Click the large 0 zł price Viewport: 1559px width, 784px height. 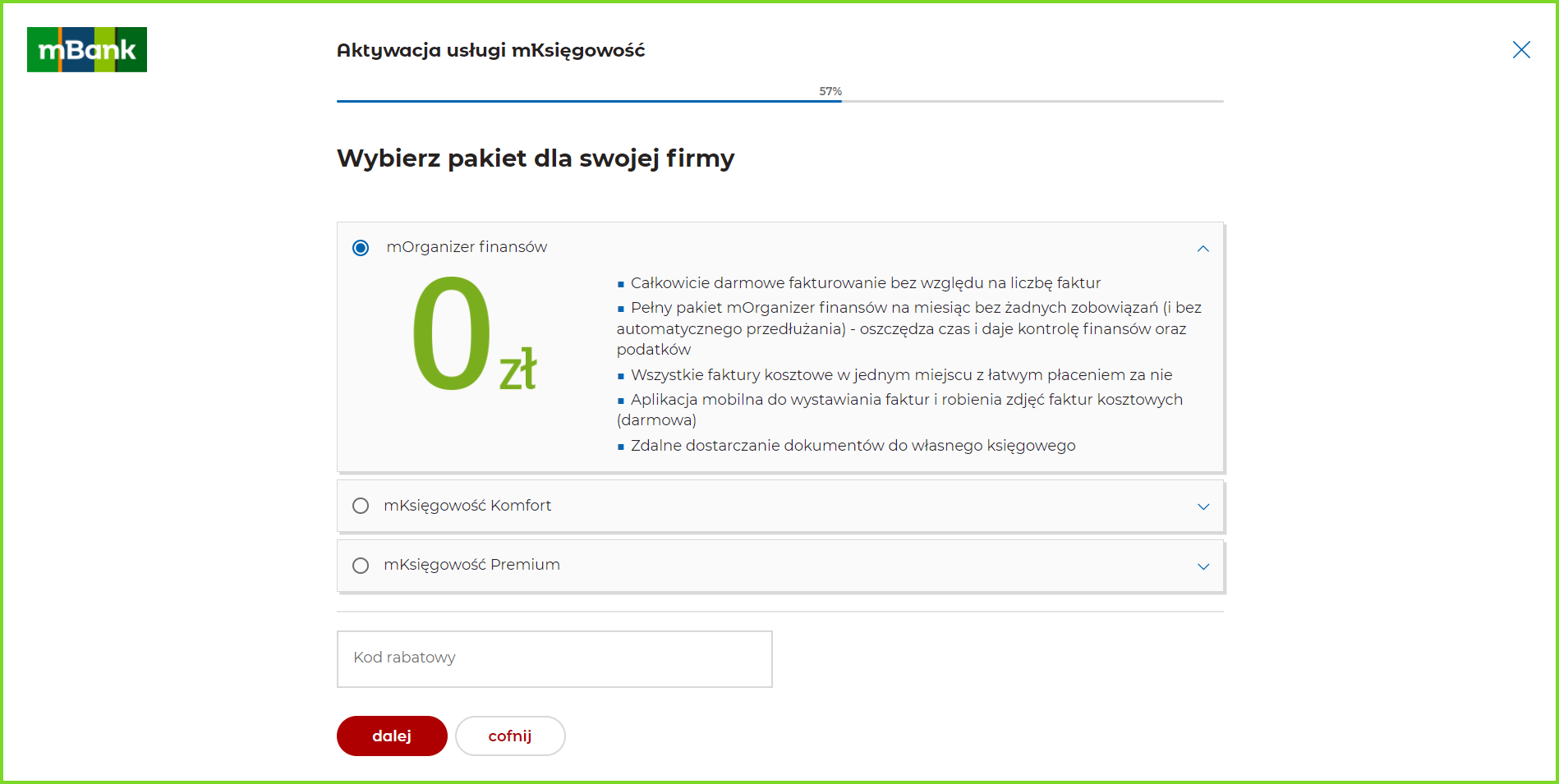click(x=474, y=334)
